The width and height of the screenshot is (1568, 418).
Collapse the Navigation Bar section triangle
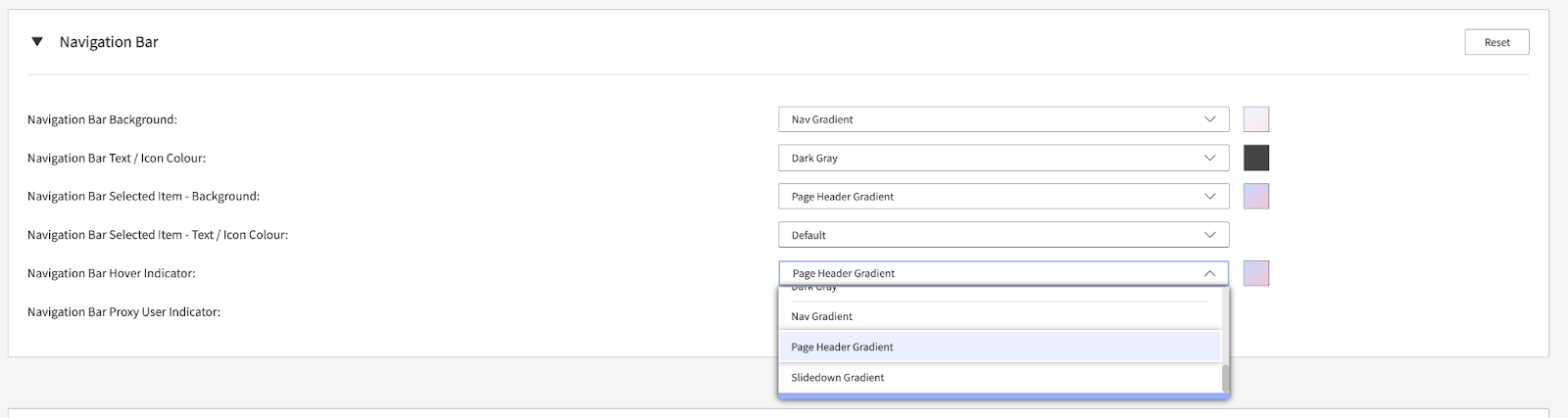37,42
